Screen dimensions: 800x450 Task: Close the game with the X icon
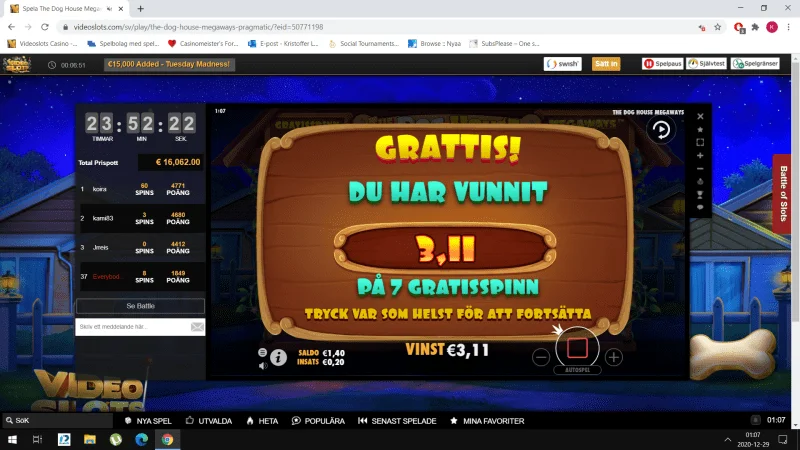point(700,116)
